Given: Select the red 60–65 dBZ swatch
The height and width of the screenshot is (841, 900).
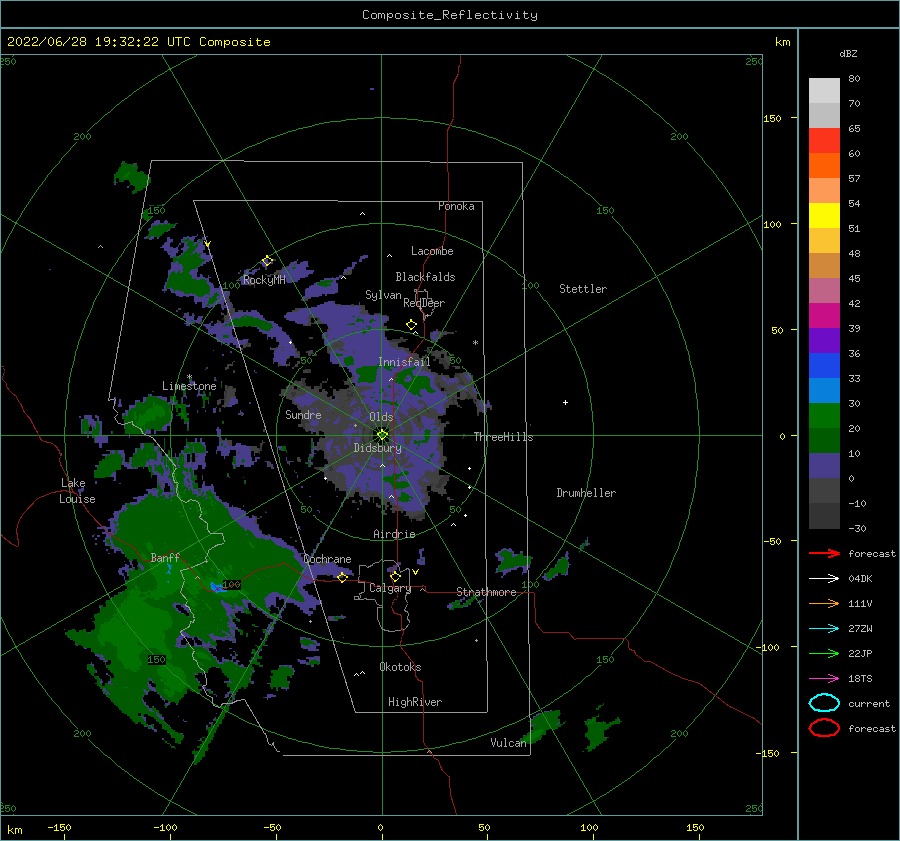Looking at the screenshot, I should coord(824,141).
